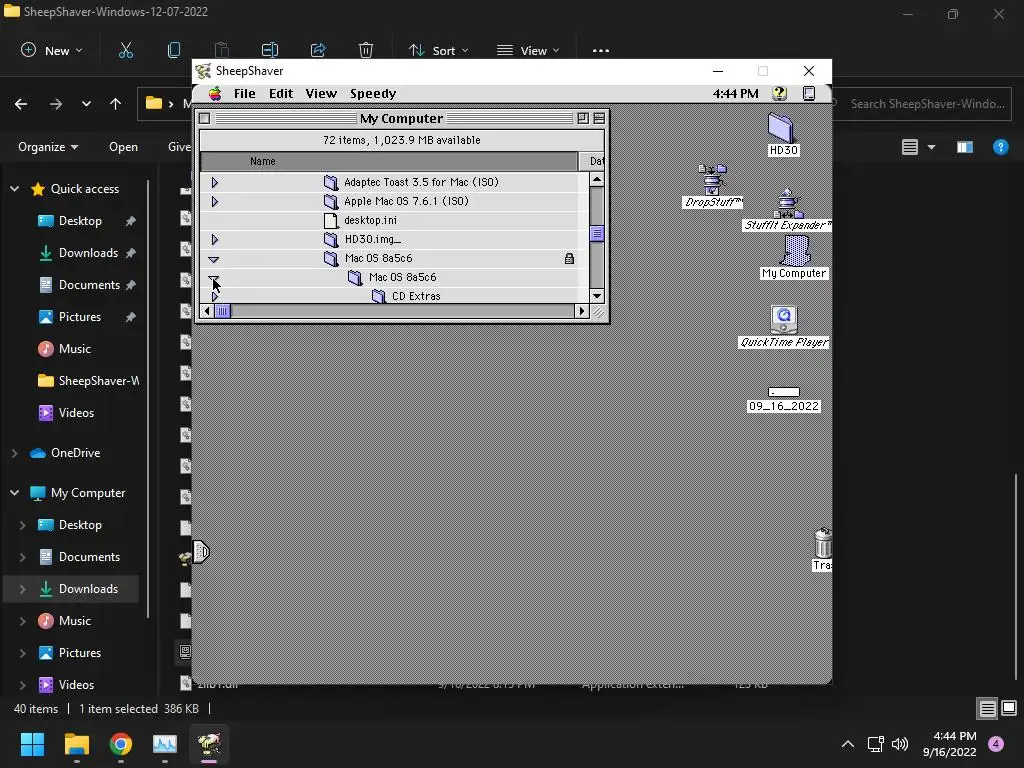Viewport: 1024px width, 768px height.
Task: Open the File menu in Mac OS
Action: (244, 93)
